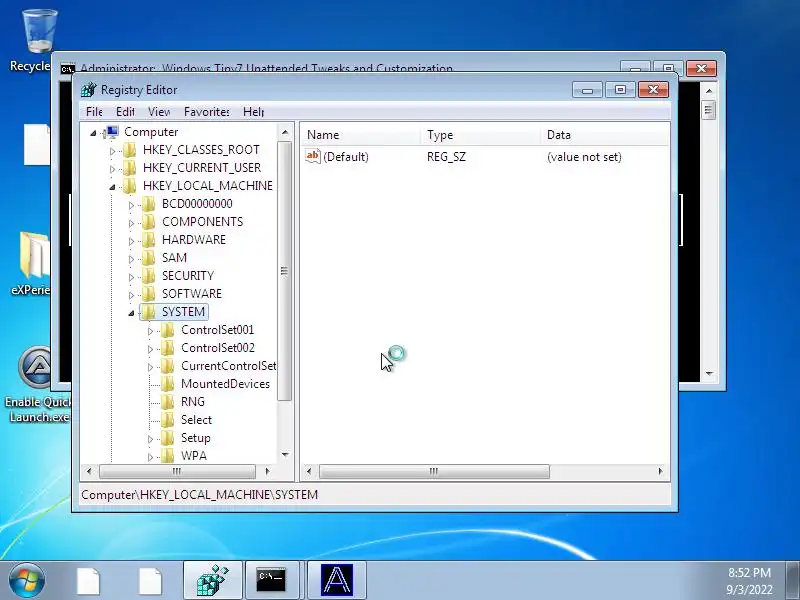Click the Registry Editor title bar icon

coord(88,90)
